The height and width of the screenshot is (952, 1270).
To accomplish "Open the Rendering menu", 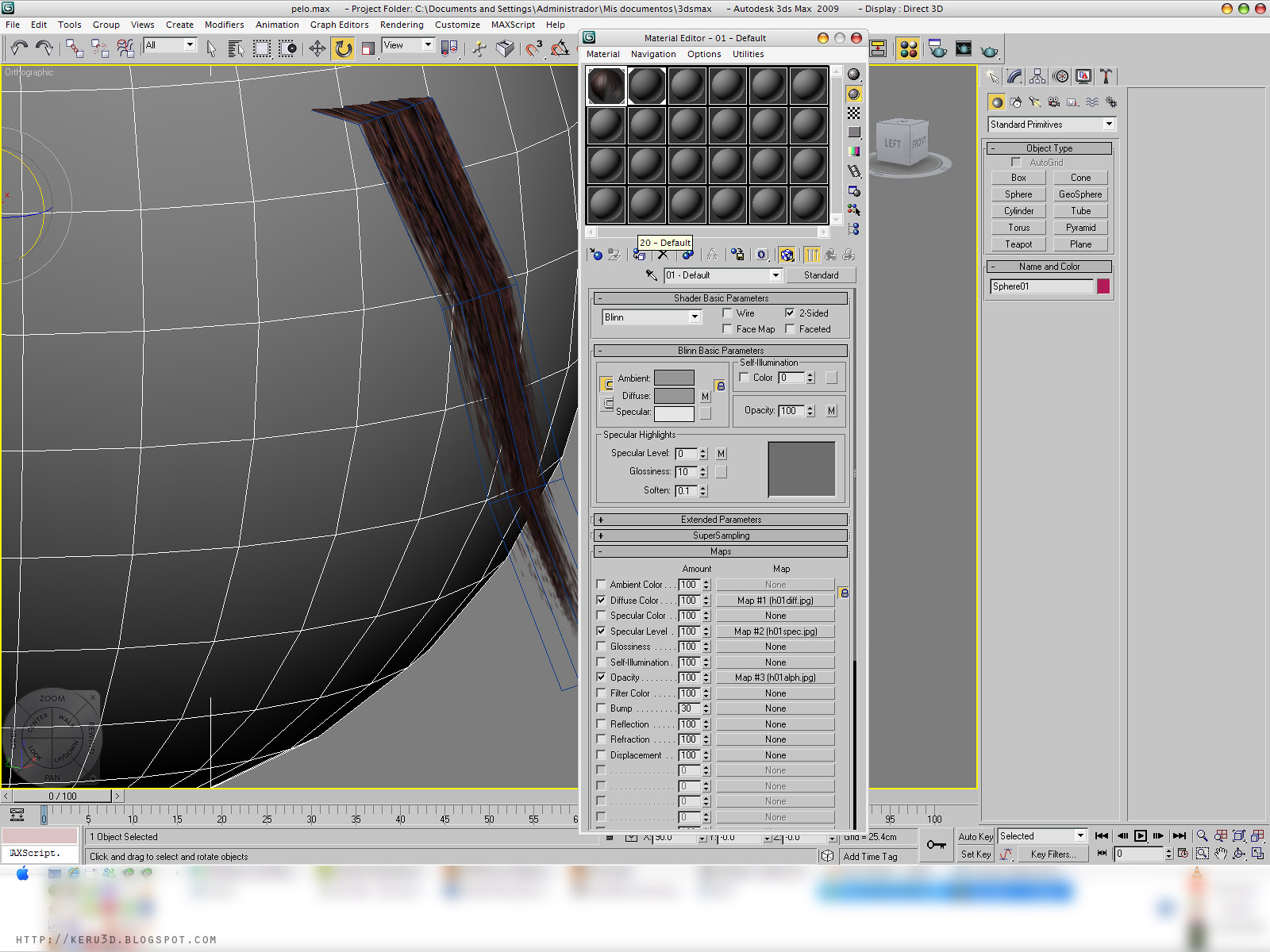I will [402, 25].
